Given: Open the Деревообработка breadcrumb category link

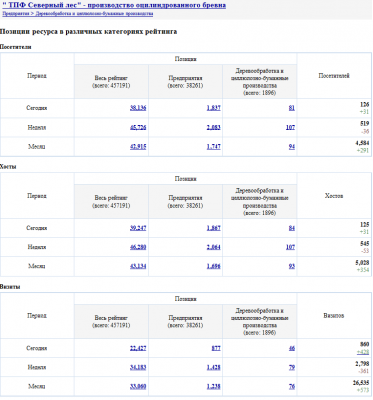Looking at the screenshot, I should coord(94,14).
